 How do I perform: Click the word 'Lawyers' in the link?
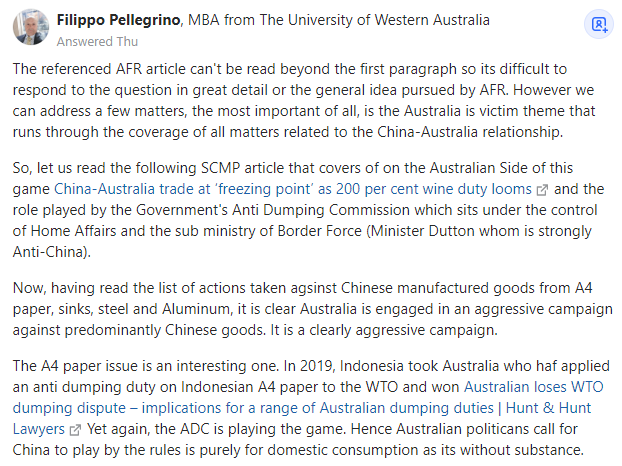coord(38,429)
